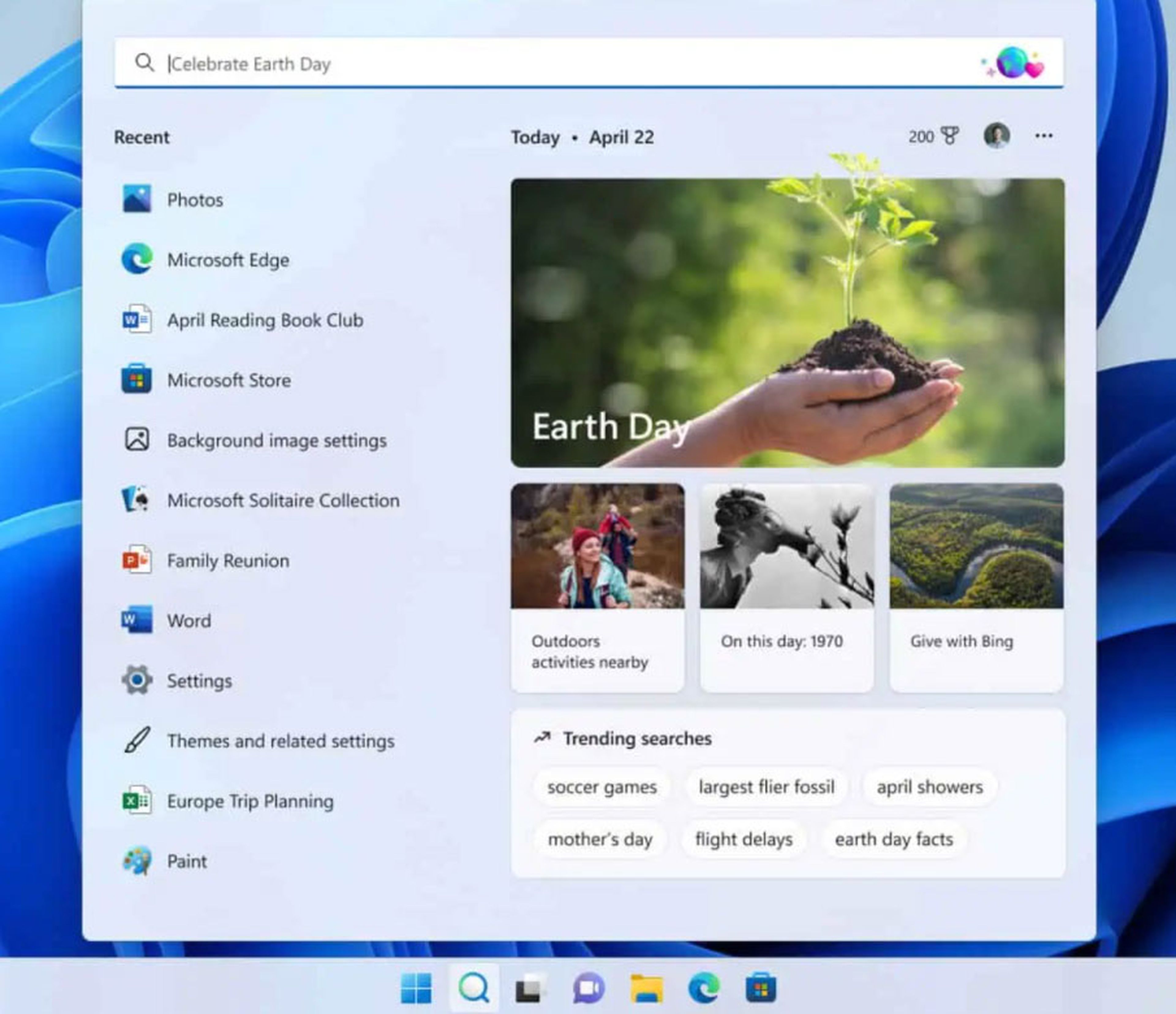Screen dimensions: 1176x1014
Task: Click the Trending searches heading
Action: pyautogui.click(x=637, y=738)
